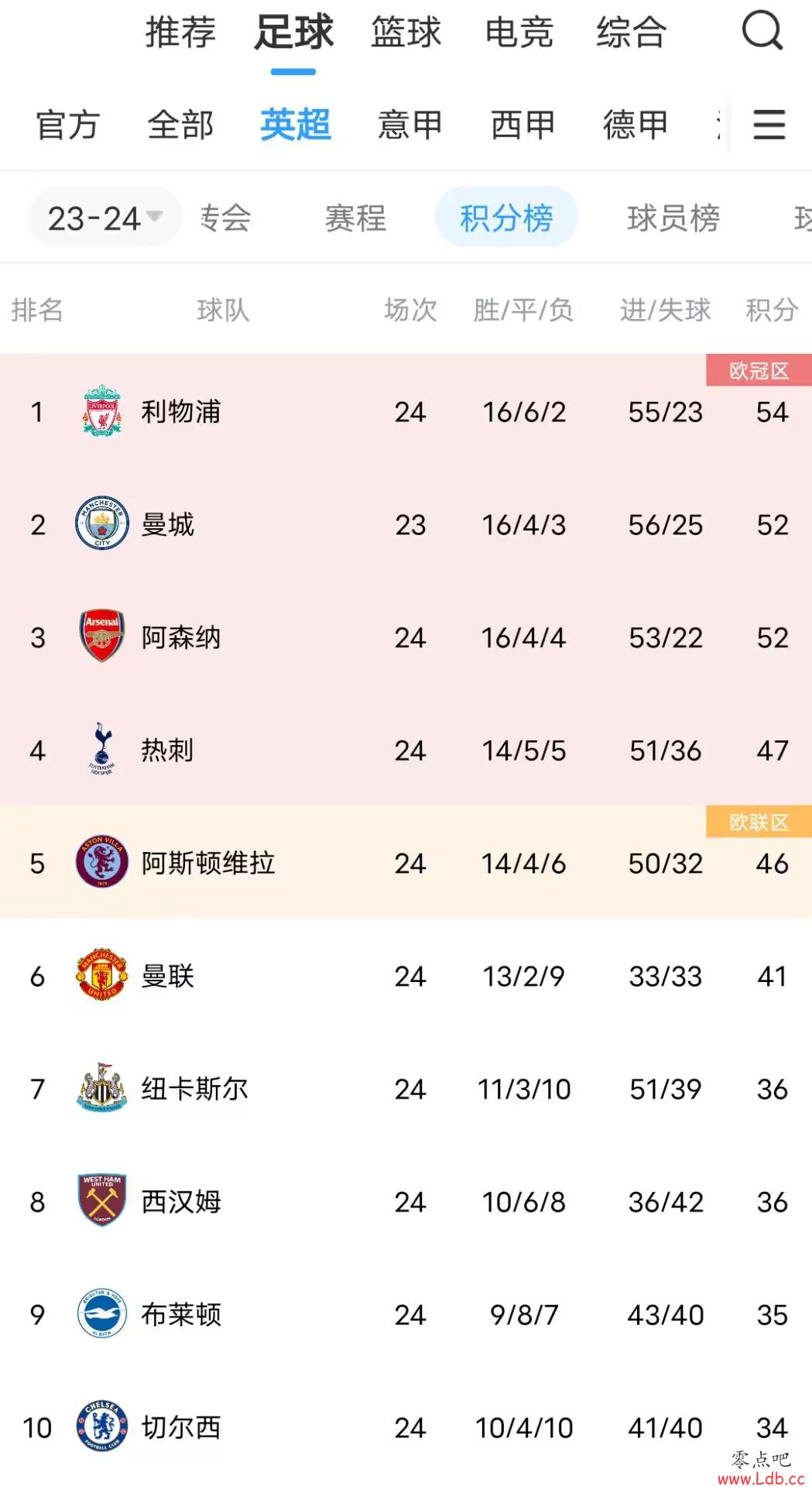Viewport: 812px width, 1487px height.
Task: Switch to the 篮球 top tab
Action: point(406,33)
